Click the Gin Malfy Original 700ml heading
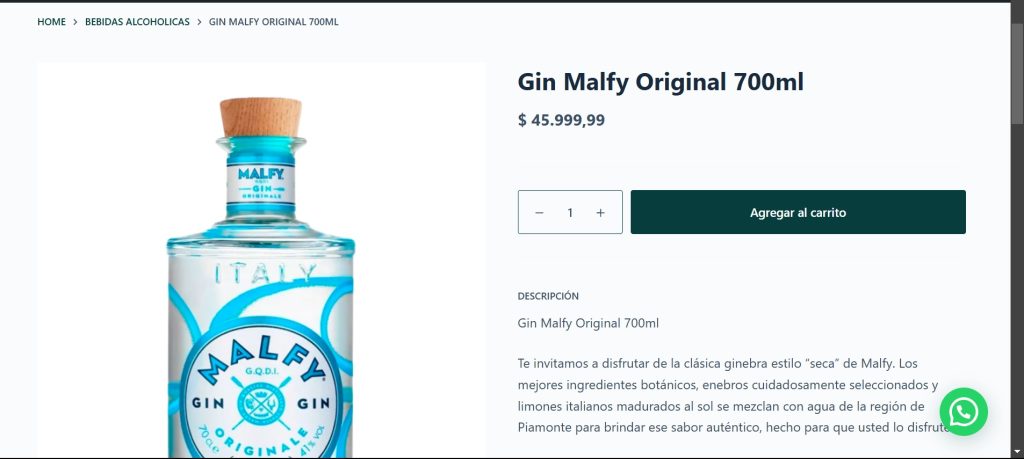The width and height of the screenshot is (1024, 459). (660, 82)
